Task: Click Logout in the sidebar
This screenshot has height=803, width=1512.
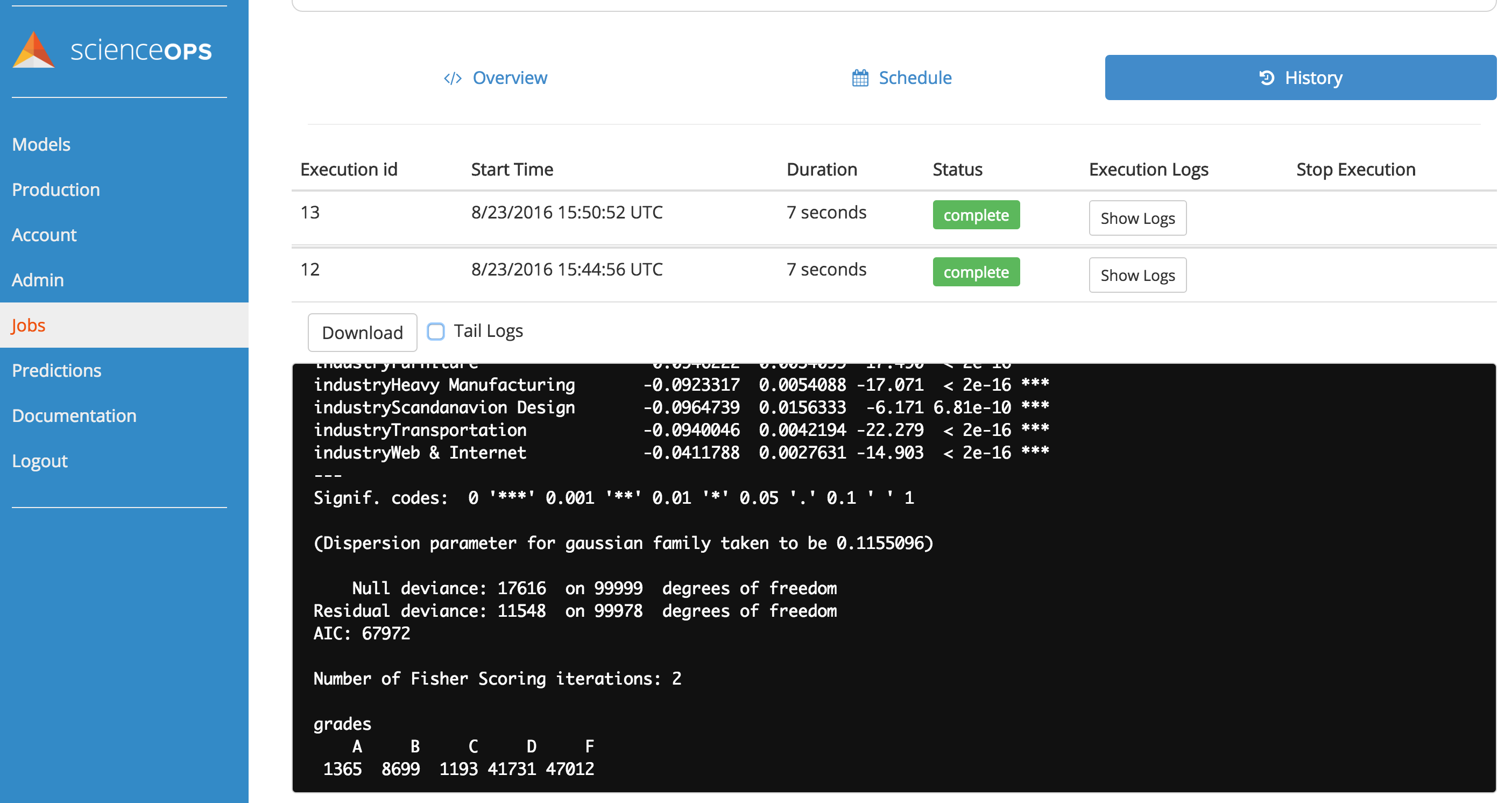Action: tap(39, 461)
